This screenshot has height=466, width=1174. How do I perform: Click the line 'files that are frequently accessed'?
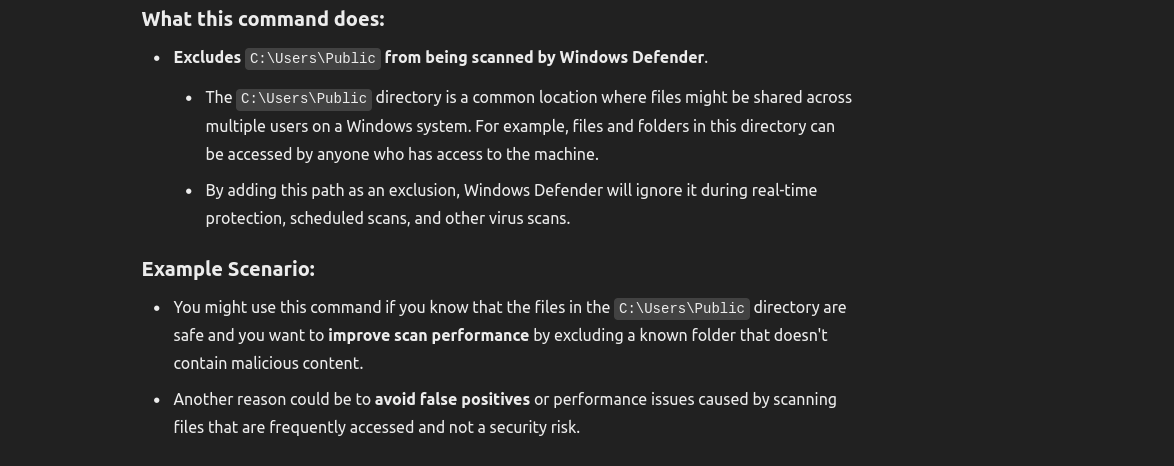point(377,427)
